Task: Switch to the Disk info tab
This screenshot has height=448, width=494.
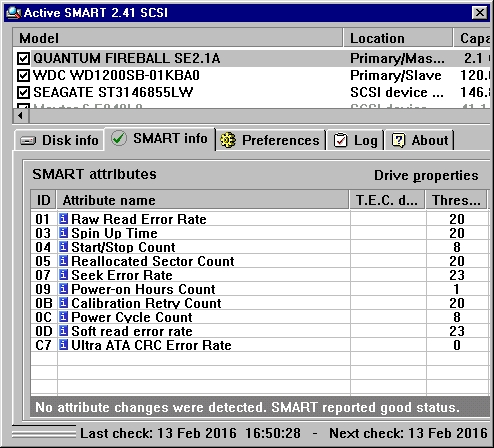Action: coord(59,141)
